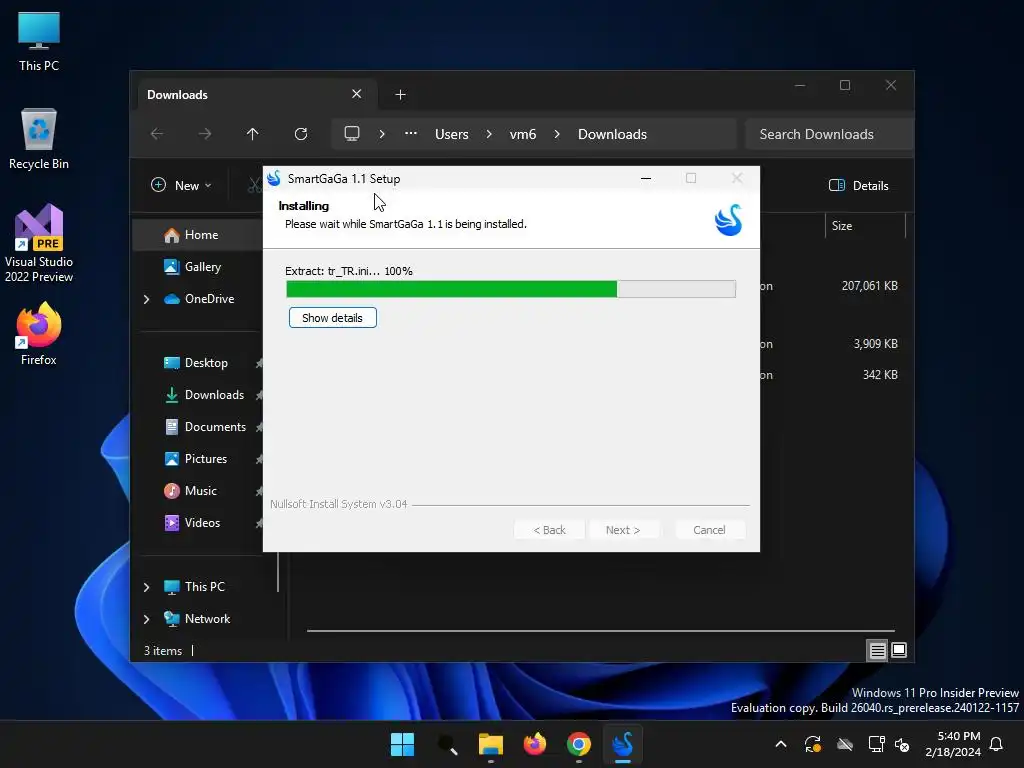Click the Back button in installer
Viewport: 1024px width, 768px height.
549,530
